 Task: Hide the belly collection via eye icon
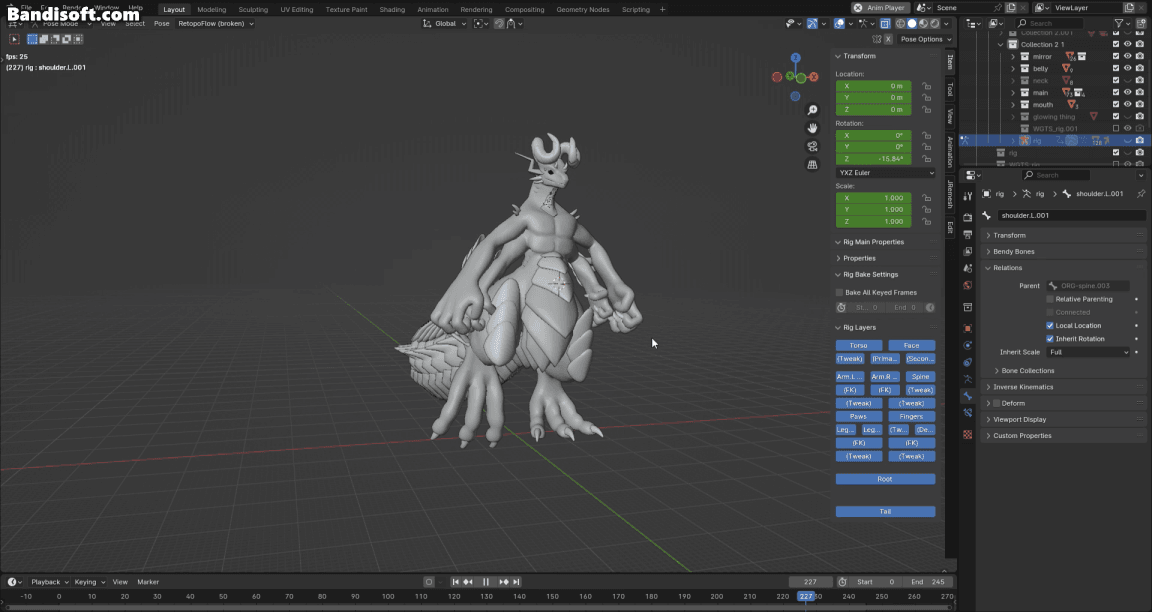(x=1128, y=68)
